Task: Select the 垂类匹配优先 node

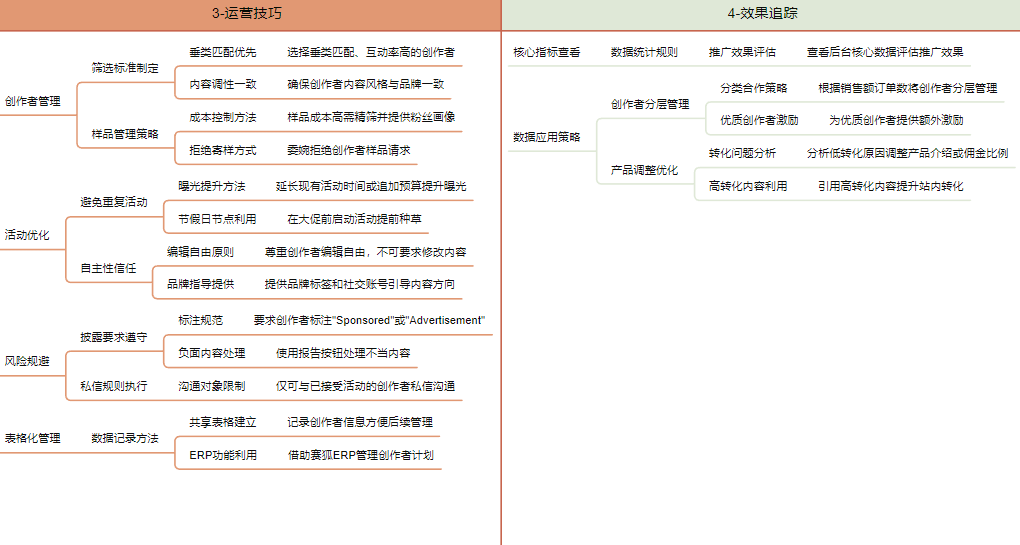Action: [x=223, y=52]
